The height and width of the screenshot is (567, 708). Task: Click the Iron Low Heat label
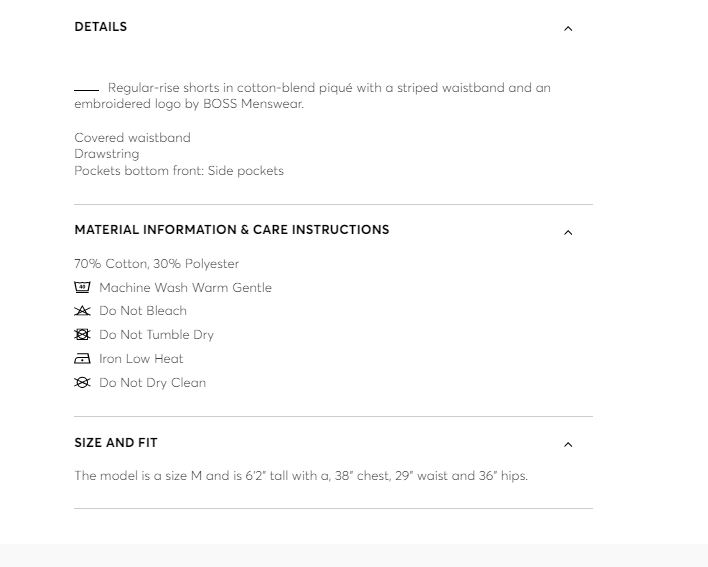point(141,359)
